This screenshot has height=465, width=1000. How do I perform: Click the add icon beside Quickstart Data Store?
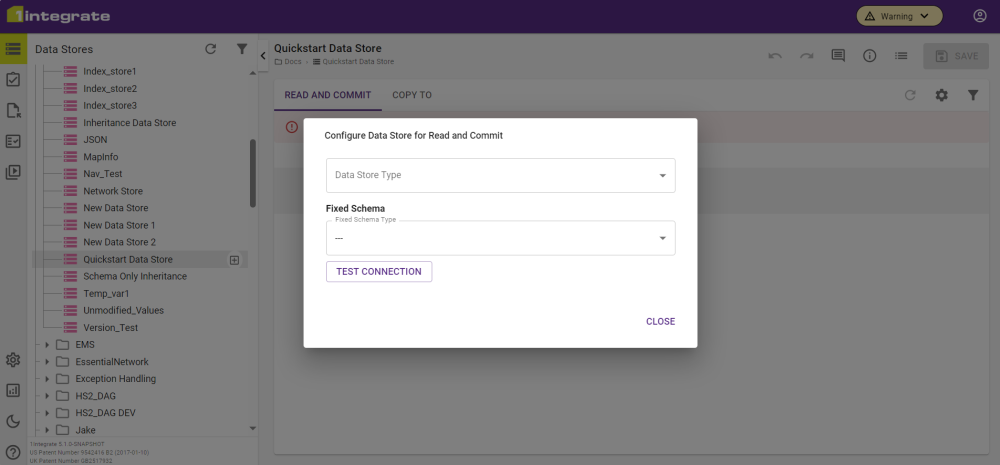coord(235,260)
